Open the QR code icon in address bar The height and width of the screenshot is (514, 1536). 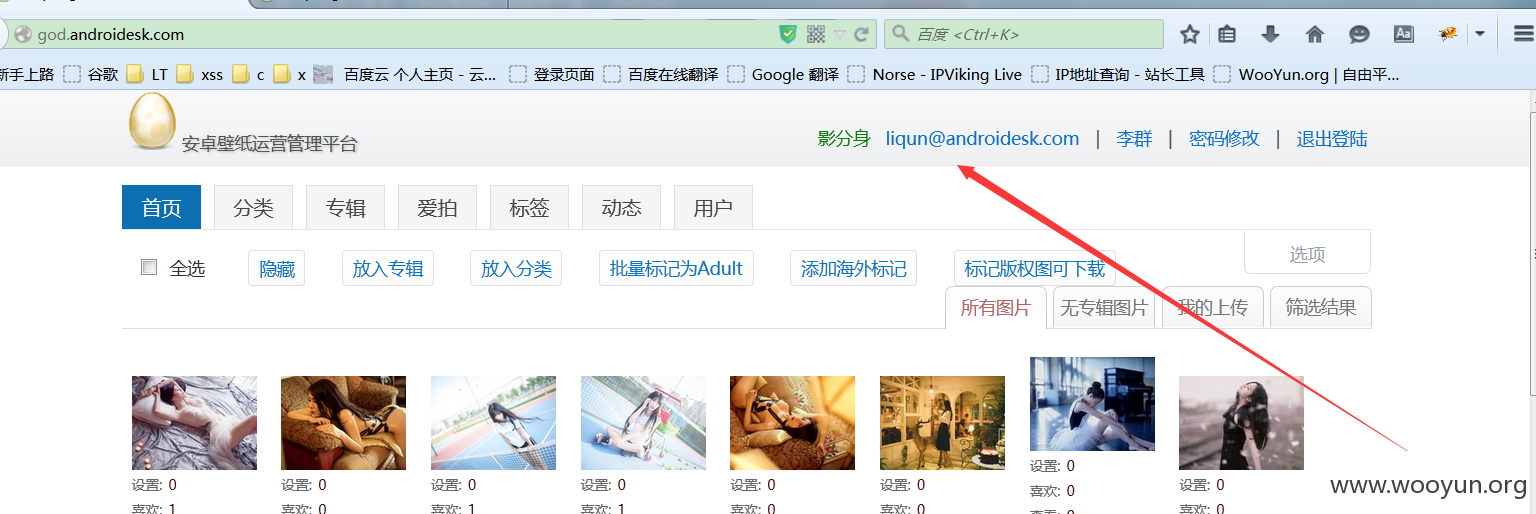point(816,34)
